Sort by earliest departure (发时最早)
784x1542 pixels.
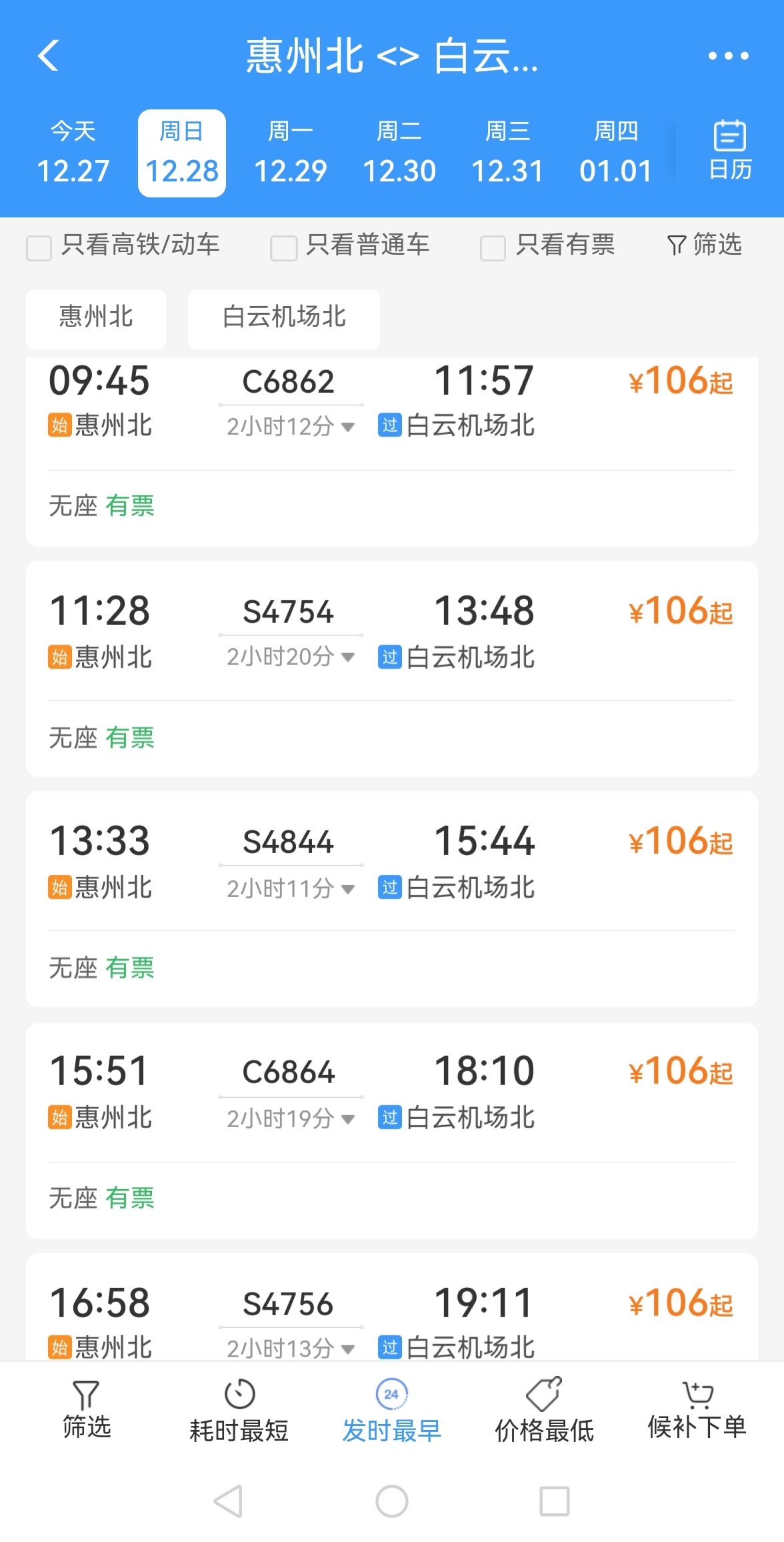(x=391, y=1410)
